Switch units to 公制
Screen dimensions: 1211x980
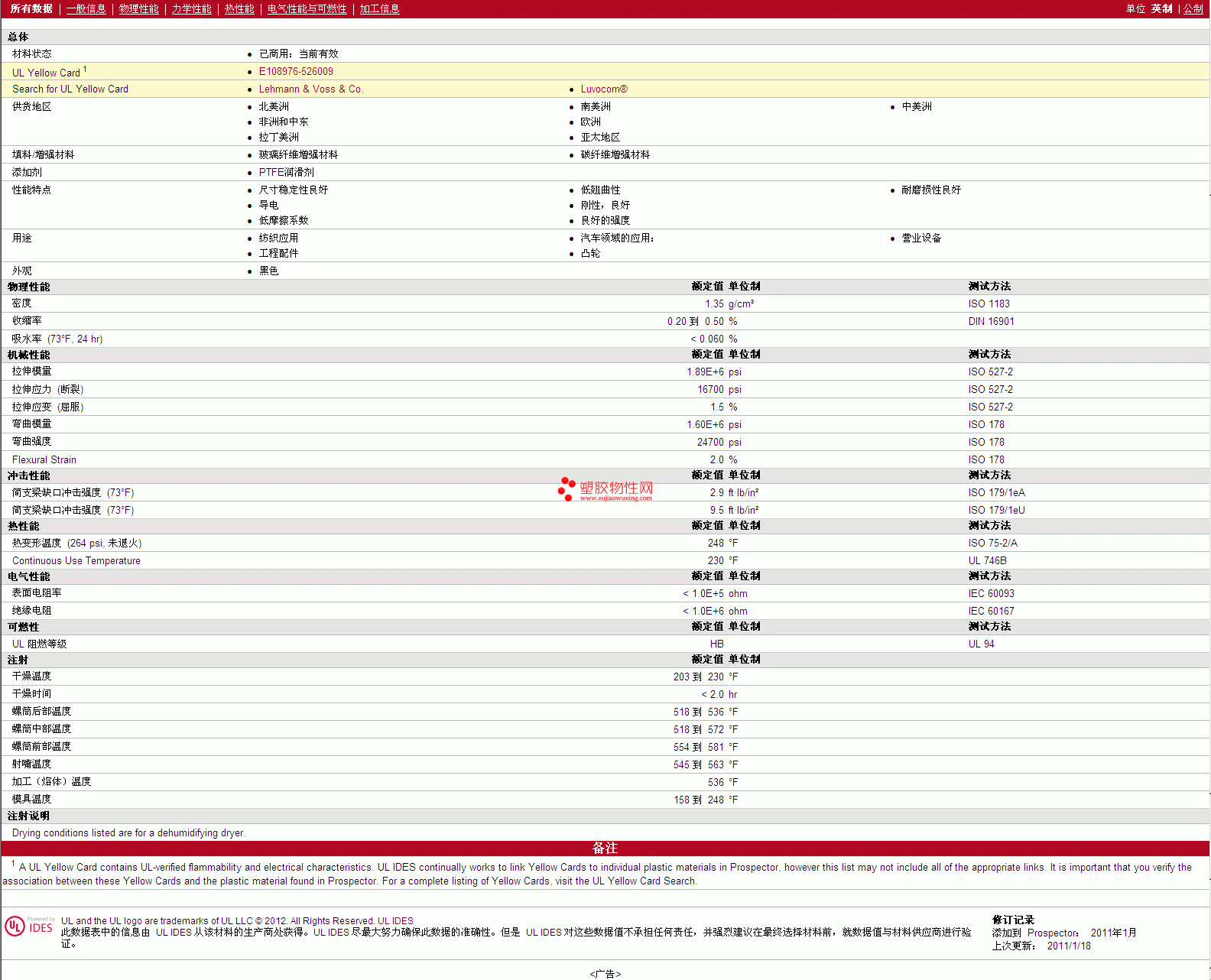[1193, 8]
